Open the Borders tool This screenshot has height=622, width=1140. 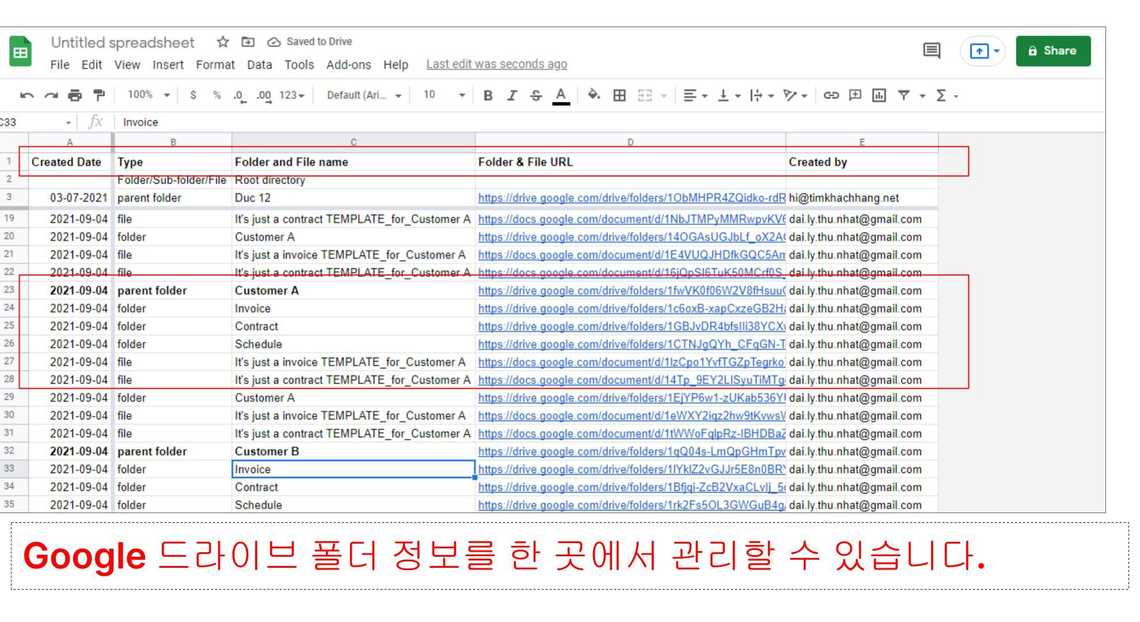(620, 95)
